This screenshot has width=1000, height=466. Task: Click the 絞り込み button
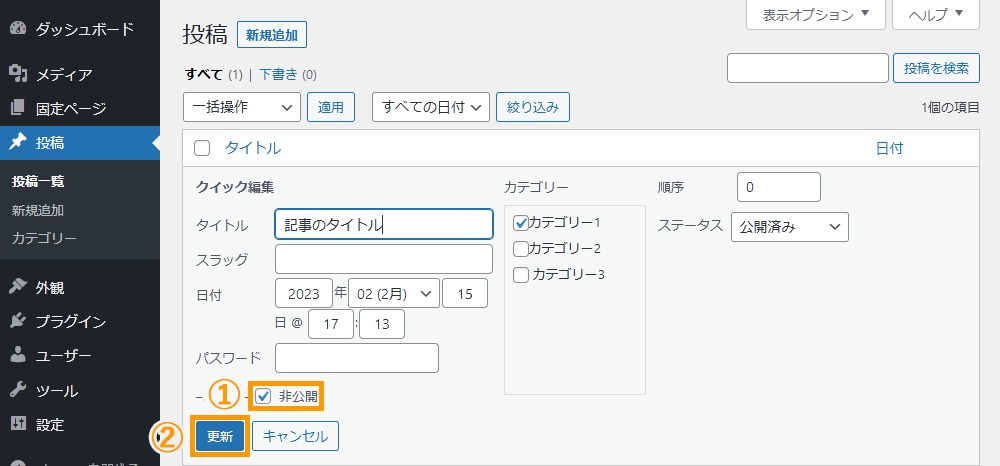click(533, 107)
